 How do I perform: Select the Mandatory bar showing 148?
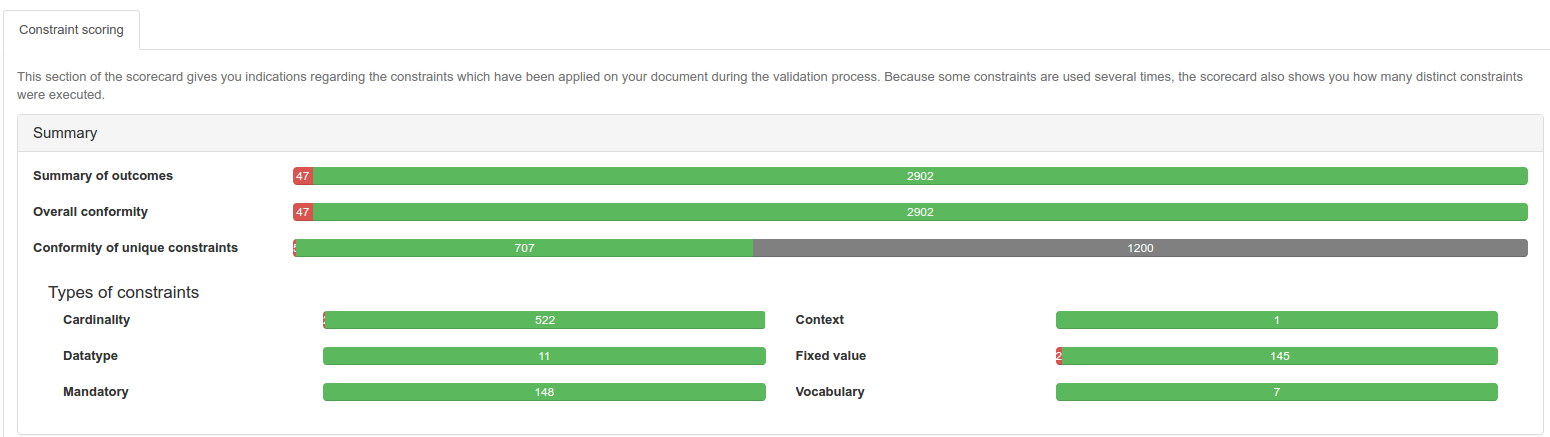(544, 392)
